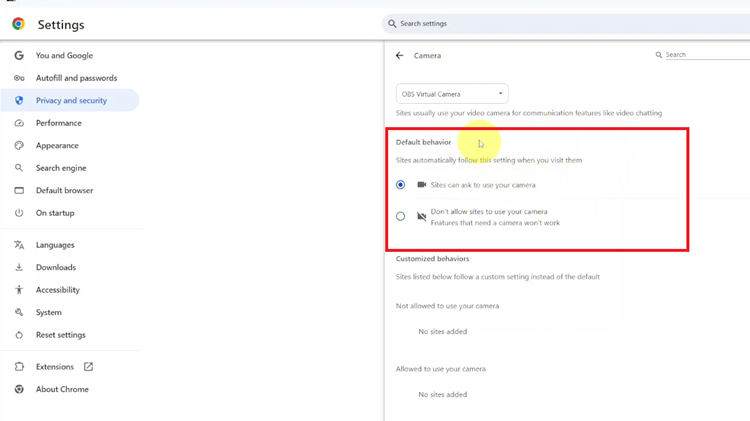Click the Privacy and security shield icon

(x=19, y=100)
